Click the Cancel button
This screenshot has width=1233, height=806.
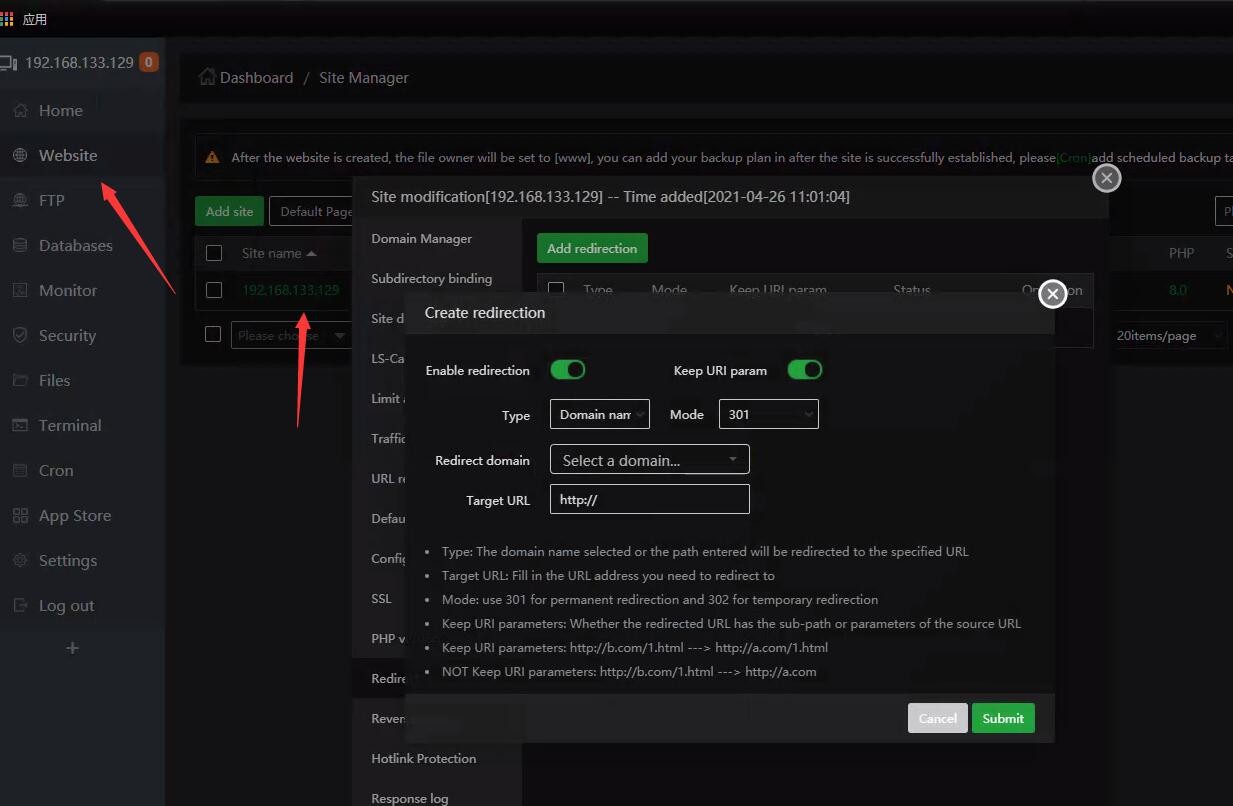[x=937, y=718]
